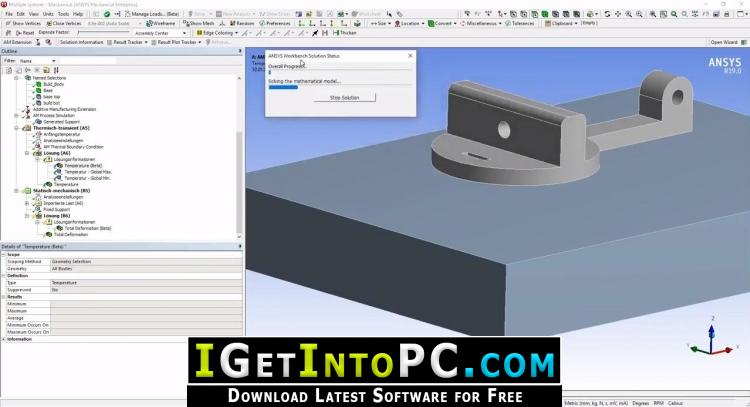Select Temperature (Beta) tree item
750x407 pixels.
83,165
